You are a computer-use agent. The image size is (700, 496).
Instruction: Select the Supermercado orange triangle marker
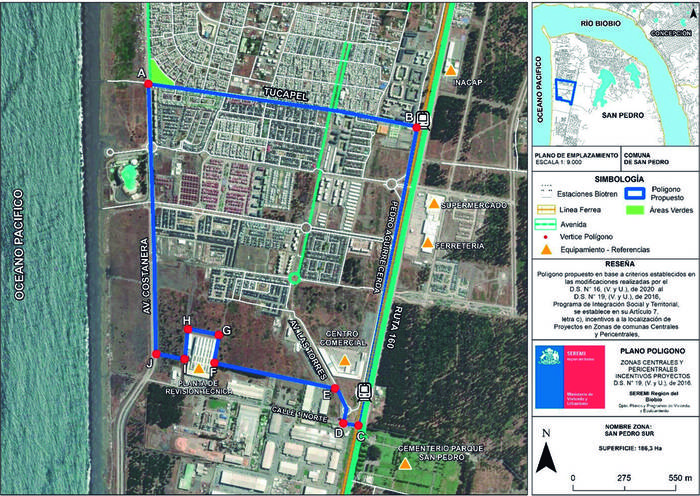433,204
